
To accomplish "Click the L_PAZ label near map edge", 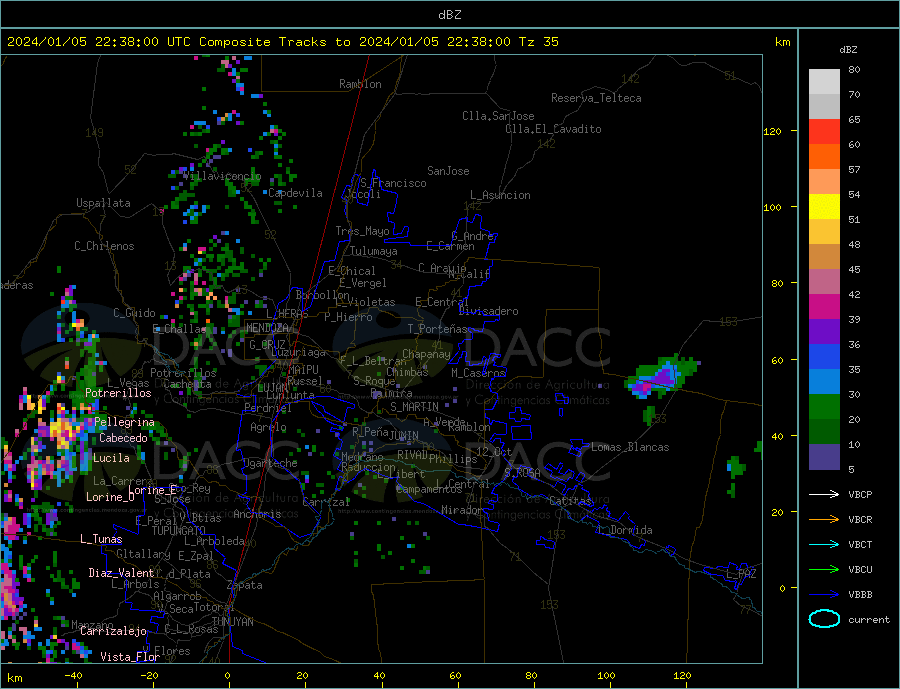I will coord(741,574).
